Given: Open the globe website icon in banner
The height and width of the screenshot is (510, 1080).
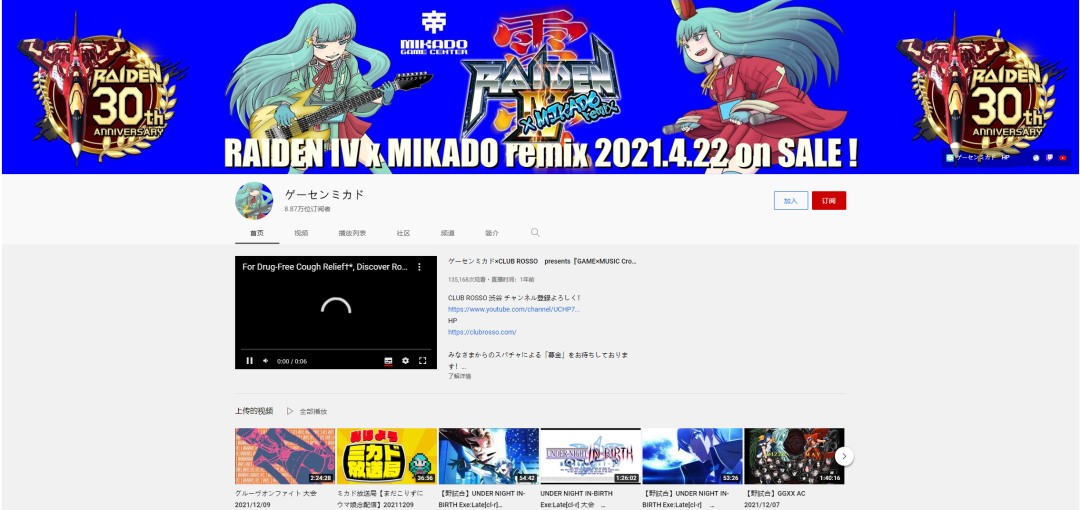Looking at the screenshot, I should point(1036,157).
